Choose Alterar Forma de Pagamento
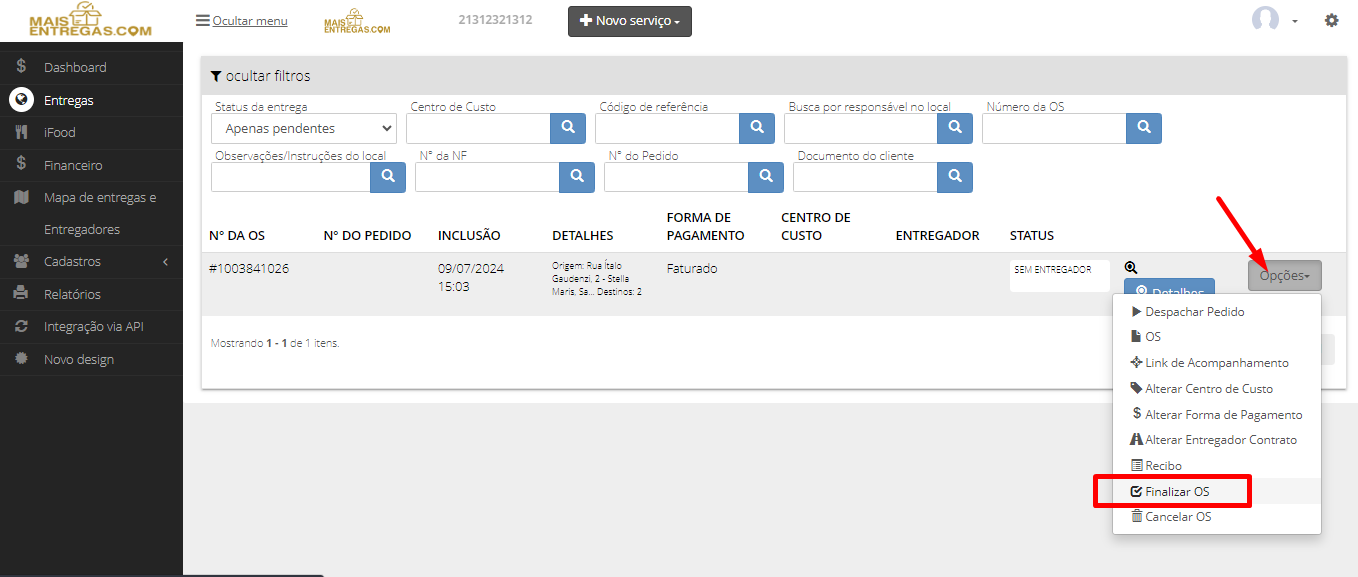Screen dimensions: 1358x577 1217,415
